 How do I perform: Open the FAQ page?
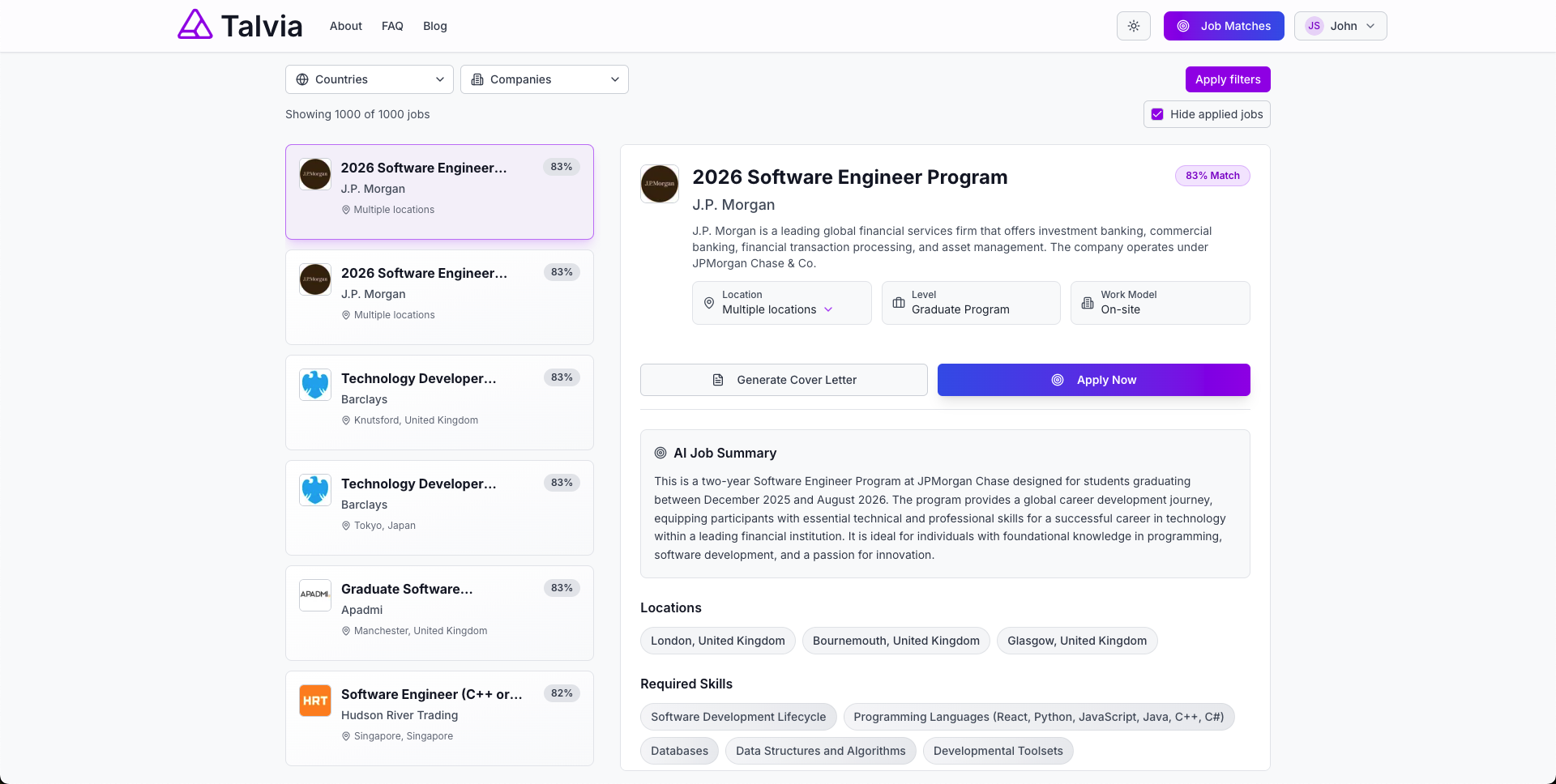click(392, 26)
